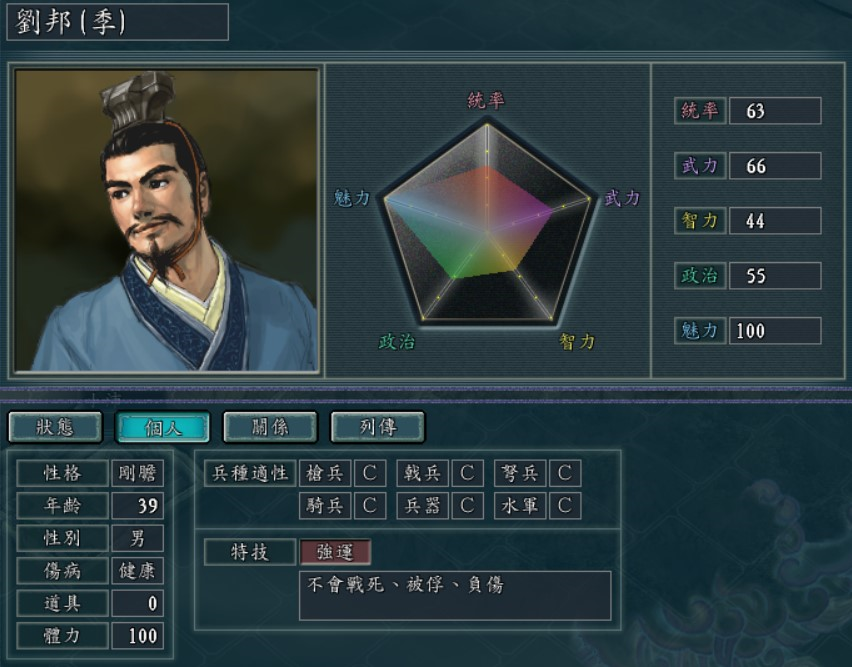This screenshot has height=667, width=852.
Task: Click the 騎兵 troop aptitude cell
Action: [x=324, y=506]
